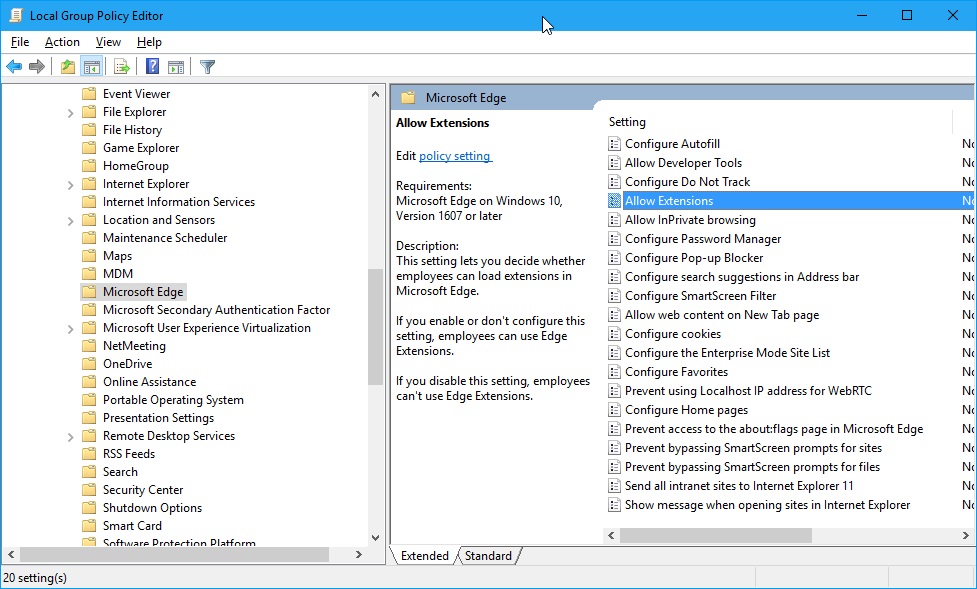Select Maps in the tree
The image size is (977, 589).
pos(117,256)
